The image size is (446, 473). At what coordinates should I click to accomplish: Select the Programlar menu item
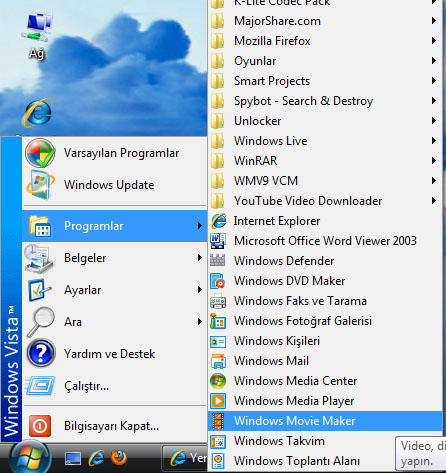pos(114,226)
